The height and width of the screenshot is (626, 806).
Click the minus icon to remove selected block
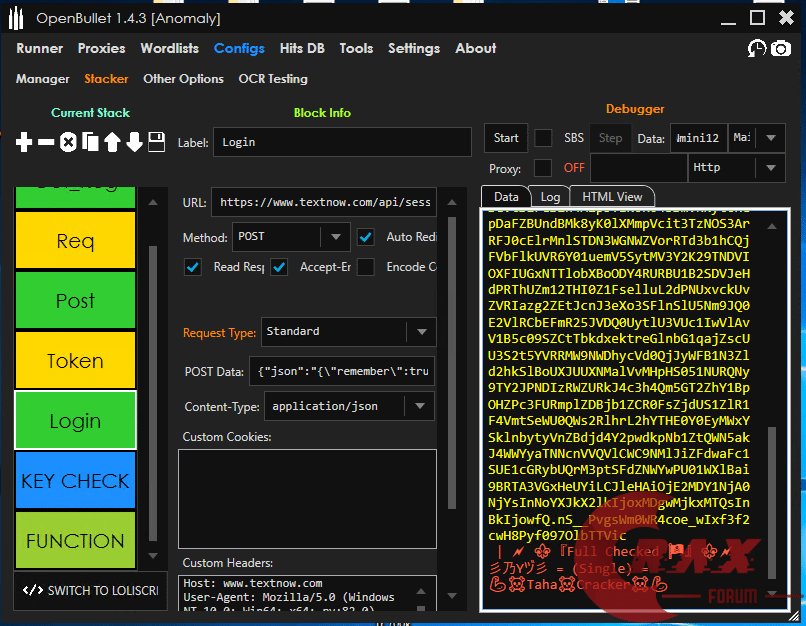[46, 143]
